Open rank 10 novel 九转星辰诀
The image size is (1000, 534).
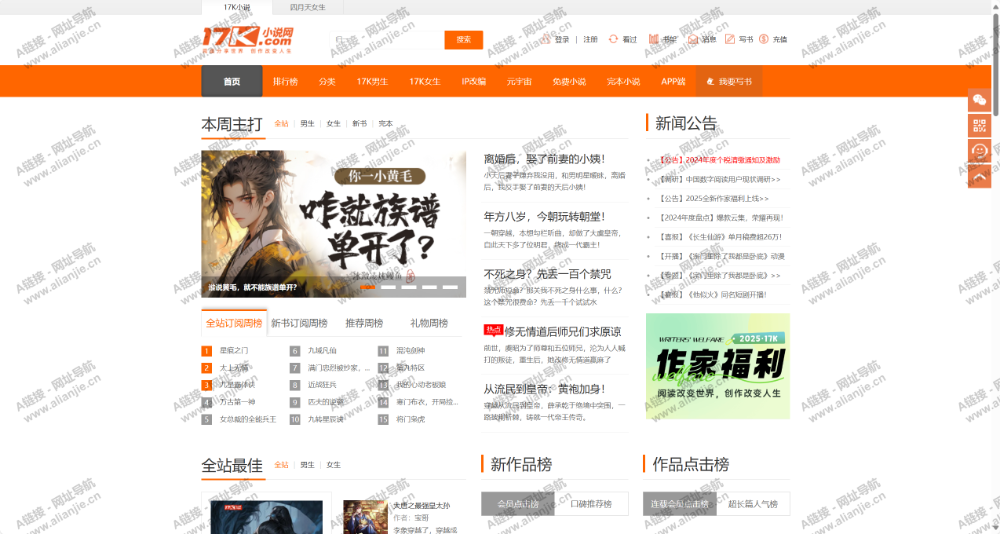coord(326,419)
